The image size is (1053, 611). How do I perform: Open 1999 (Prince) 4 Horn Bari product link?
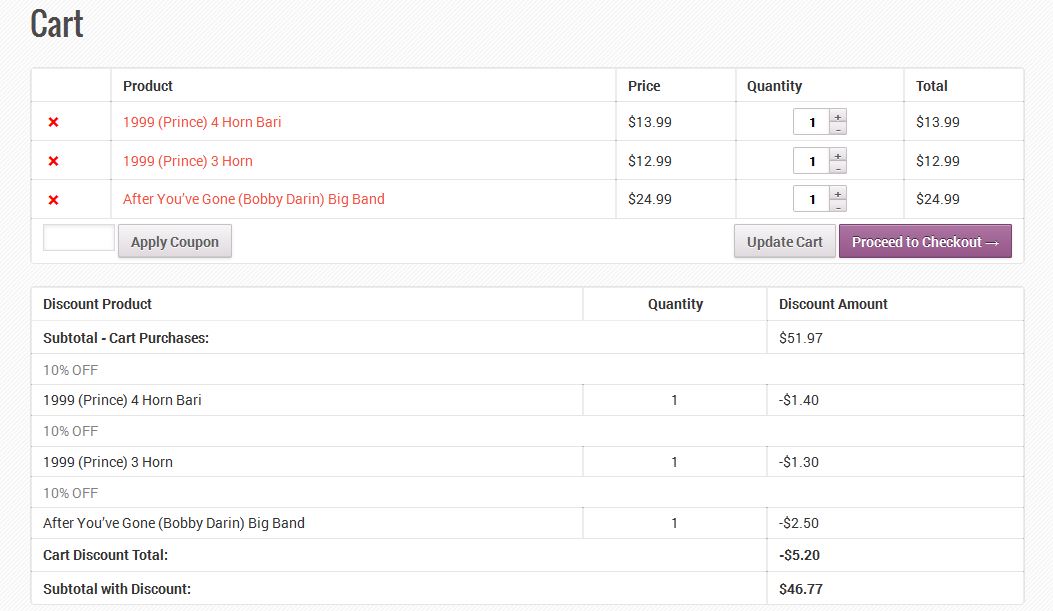[202, 122]
